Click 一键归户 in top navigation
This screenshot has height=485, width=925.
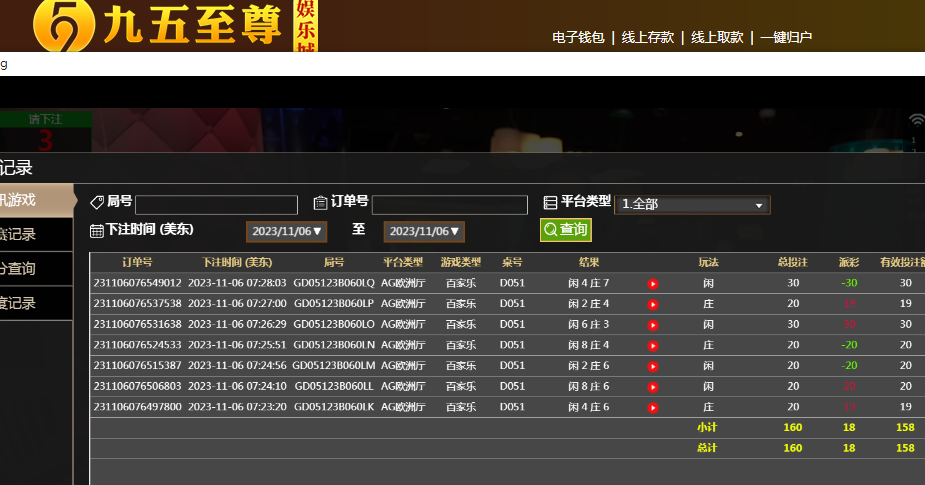pos(786,38)
